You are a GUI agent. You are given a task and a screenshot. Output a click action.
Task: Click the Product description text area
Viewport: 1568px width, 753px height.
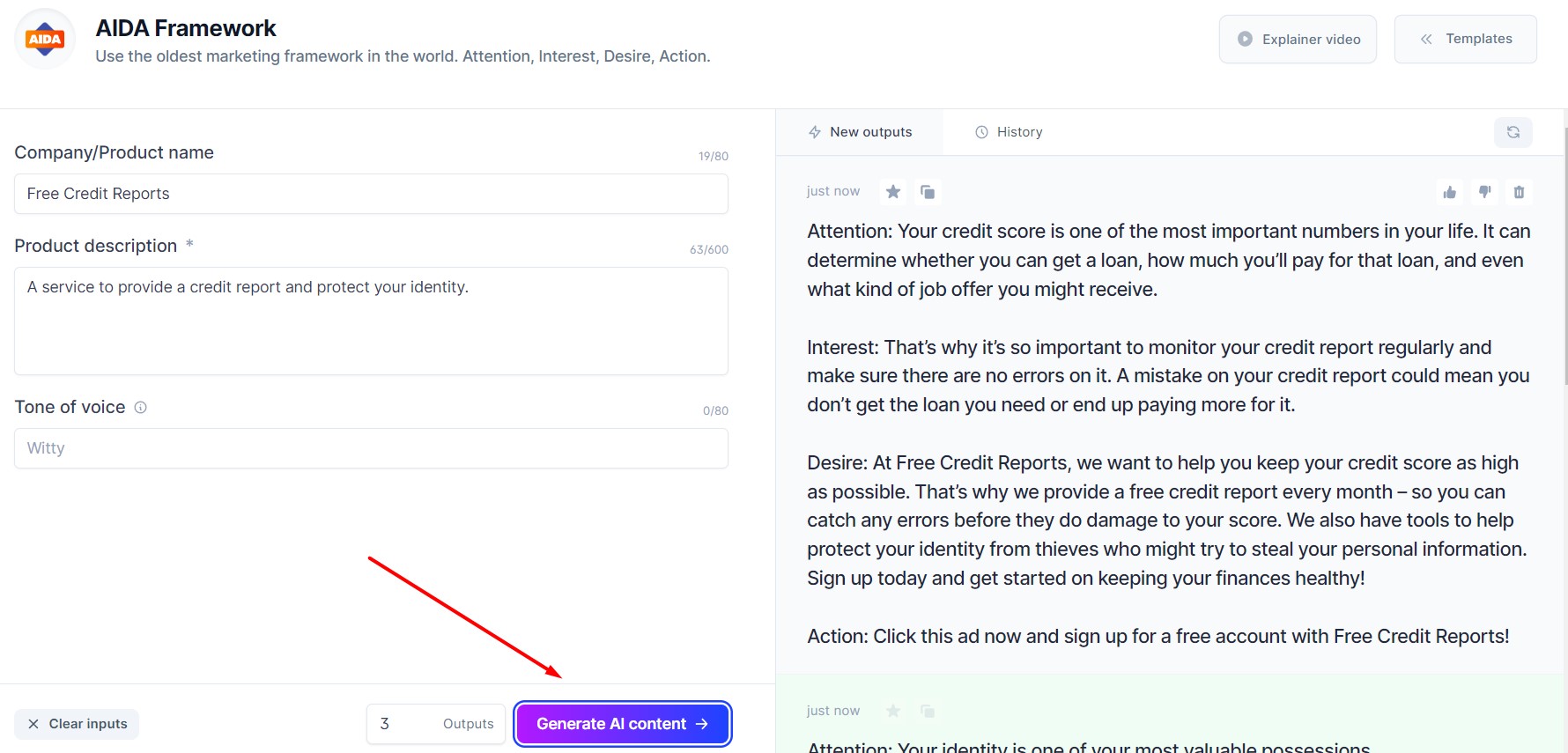pos(371,321)
